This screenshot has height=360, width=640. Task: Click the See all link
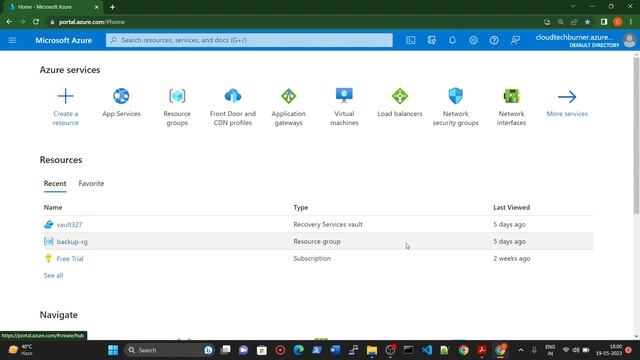click(x=53, y=276)
